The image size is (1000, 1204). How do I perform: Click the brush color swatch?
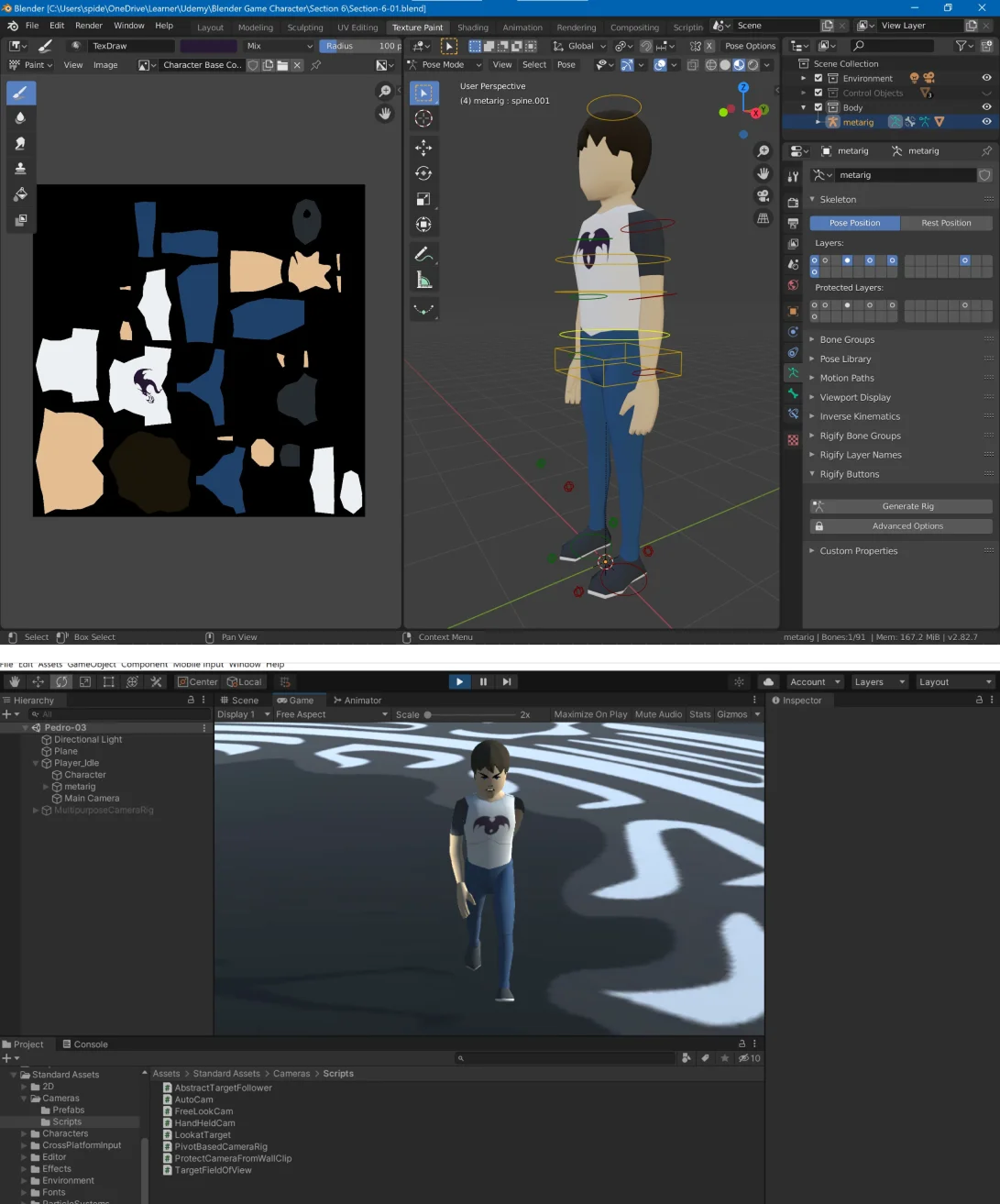pos(208,46)
